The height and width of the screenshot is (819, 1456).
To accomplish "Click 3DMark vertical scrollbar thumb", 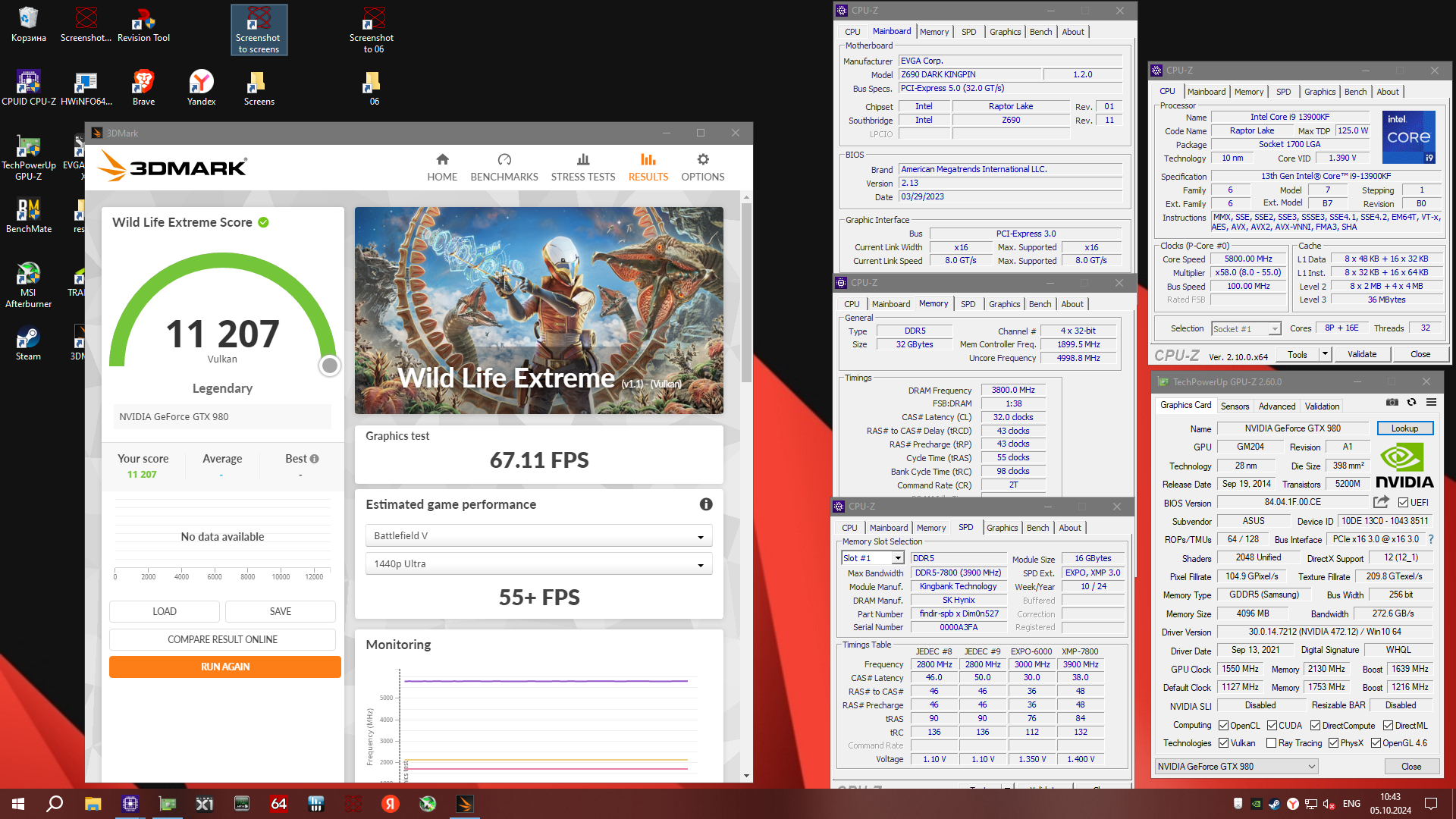I will click(747, 292).
